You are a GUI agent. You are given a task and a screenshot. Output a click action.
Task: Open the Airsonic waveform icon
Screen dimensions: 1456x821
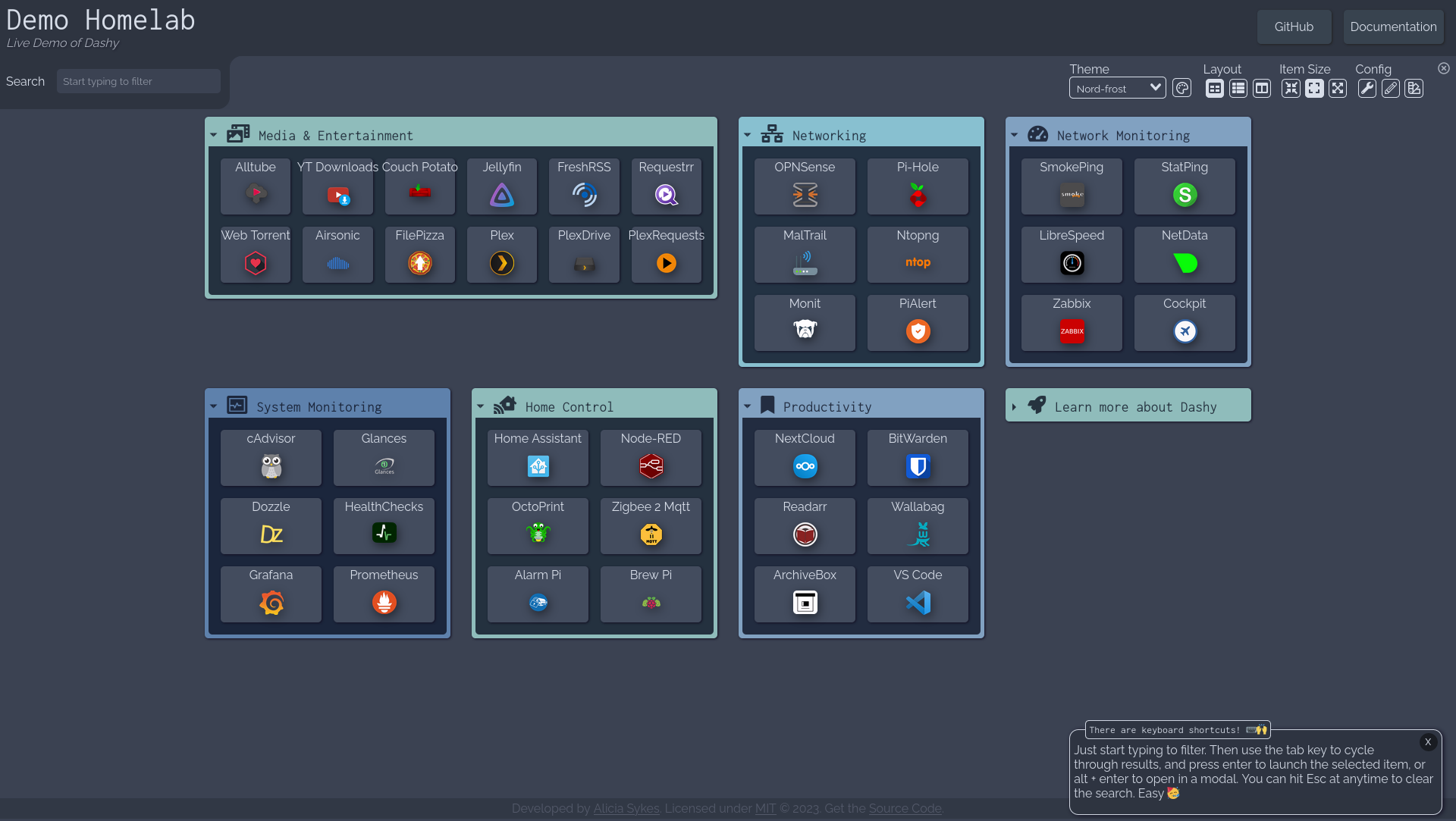337,263
